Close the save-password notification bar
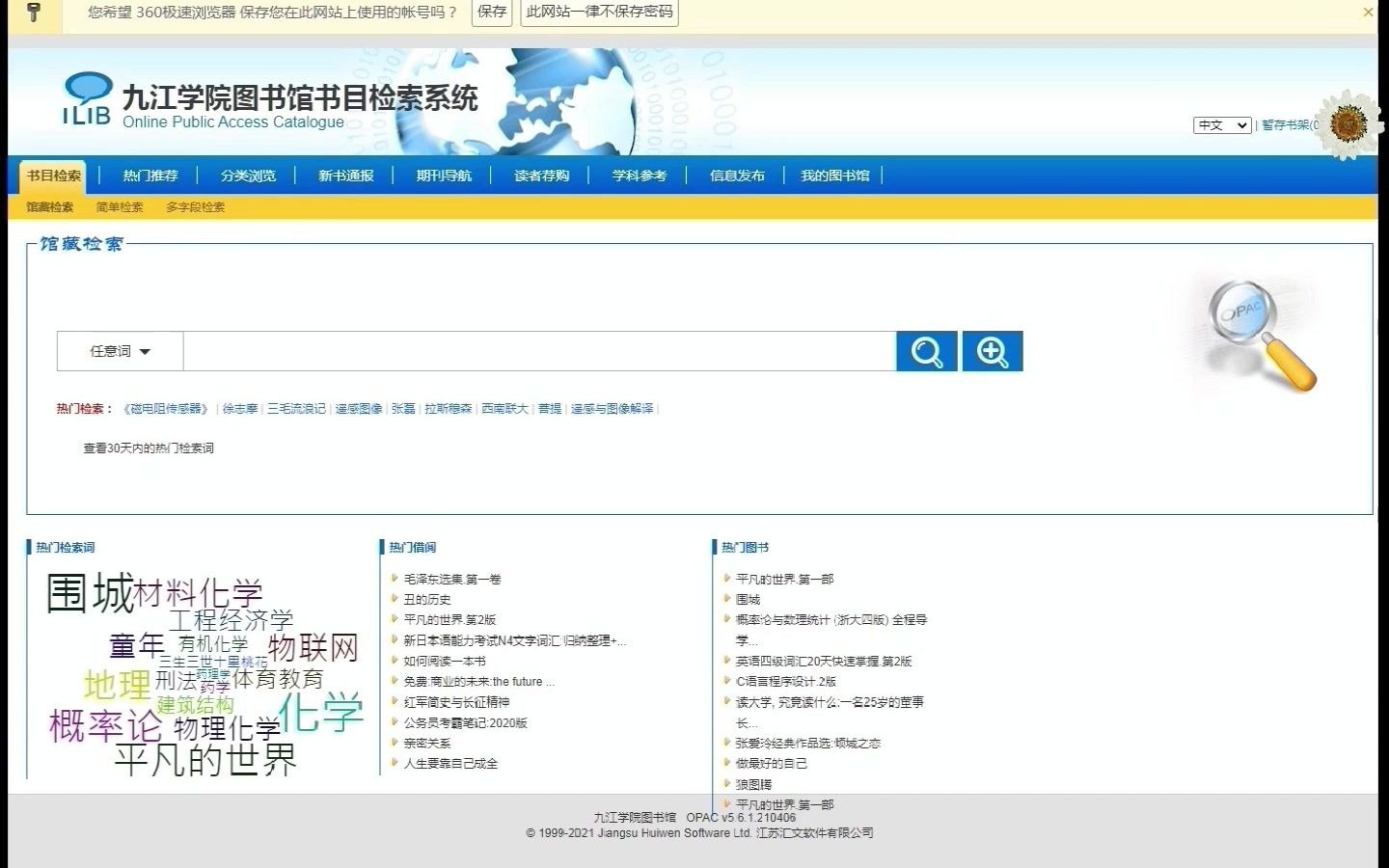Image resolution: width=1389 pixels, height=868 pixels. pos(1368,13)
